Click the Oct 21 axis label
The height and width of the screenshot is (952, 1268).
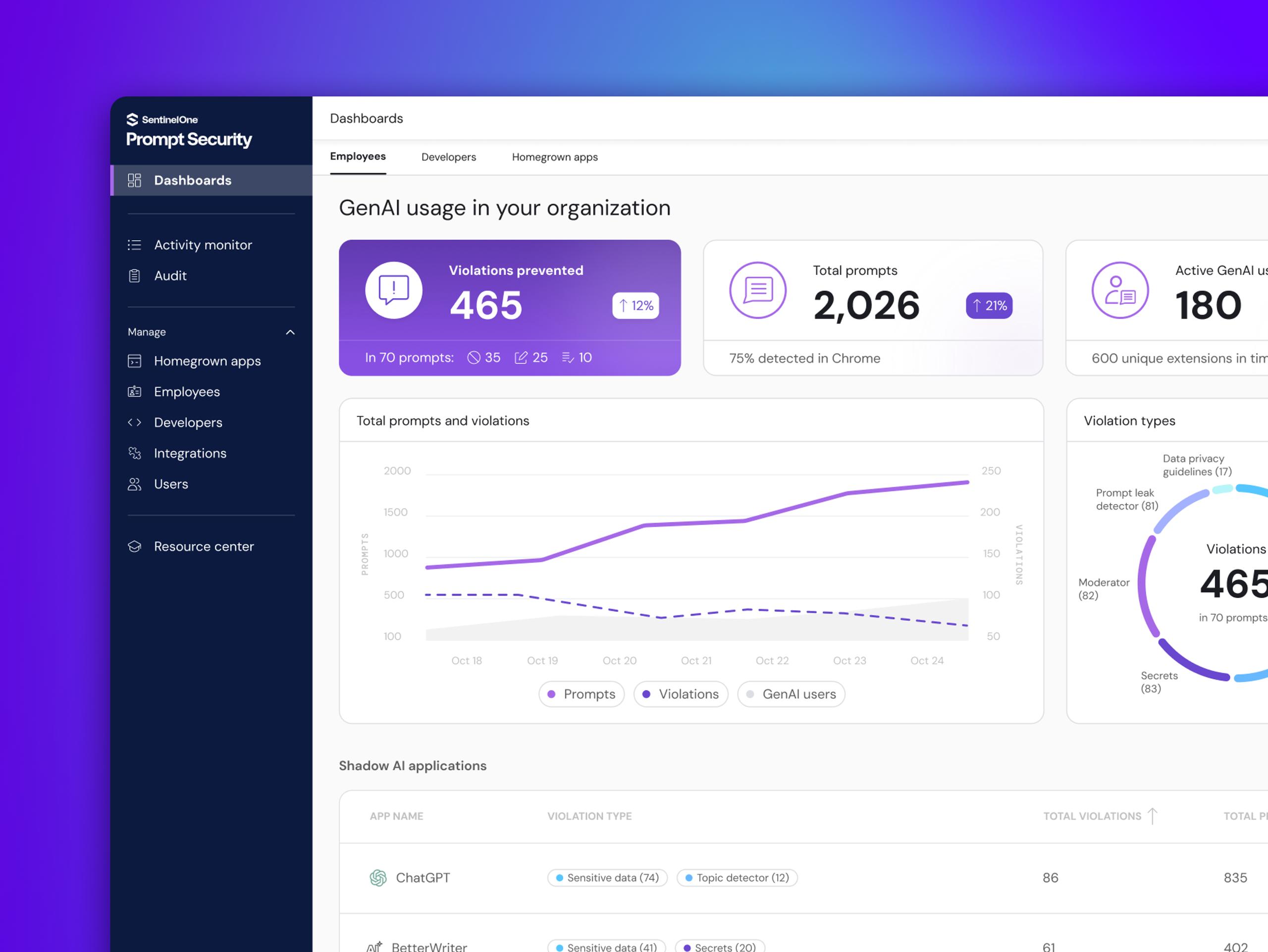696,661
